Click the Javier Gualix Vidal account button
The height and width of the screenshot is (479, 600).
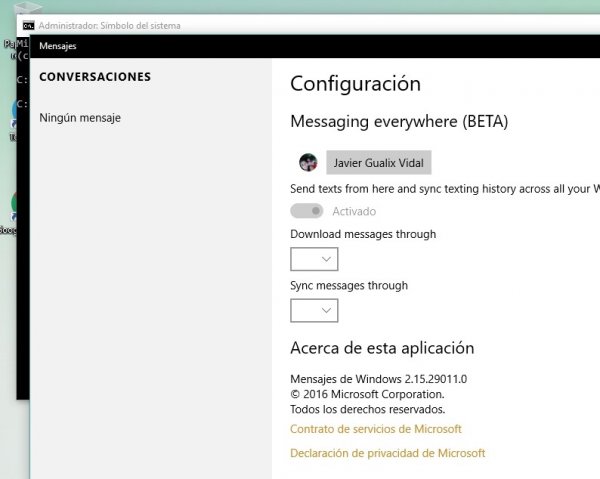point(378,163)
